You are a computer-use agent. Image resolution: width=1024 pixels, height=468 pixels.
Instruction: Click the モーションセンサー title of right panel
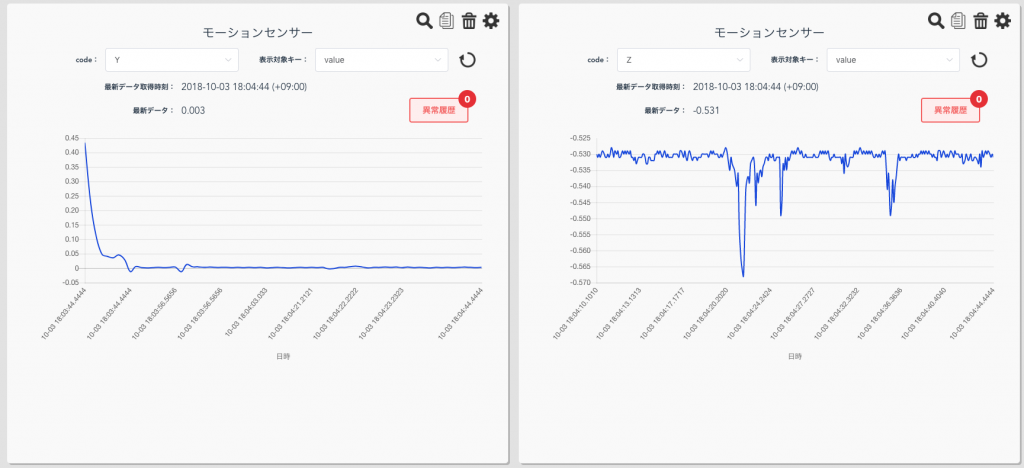pos(769,32)
